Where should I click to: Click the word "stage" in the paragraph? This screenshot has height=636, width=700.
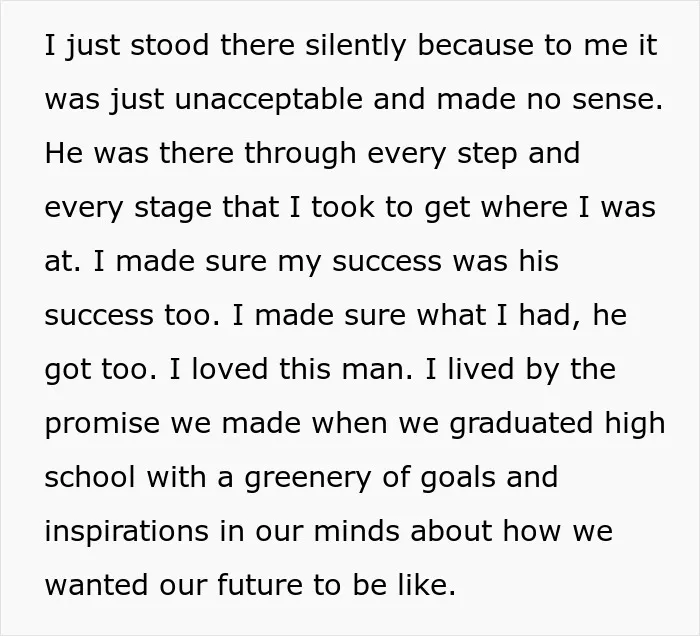click(x=173, y=208)
